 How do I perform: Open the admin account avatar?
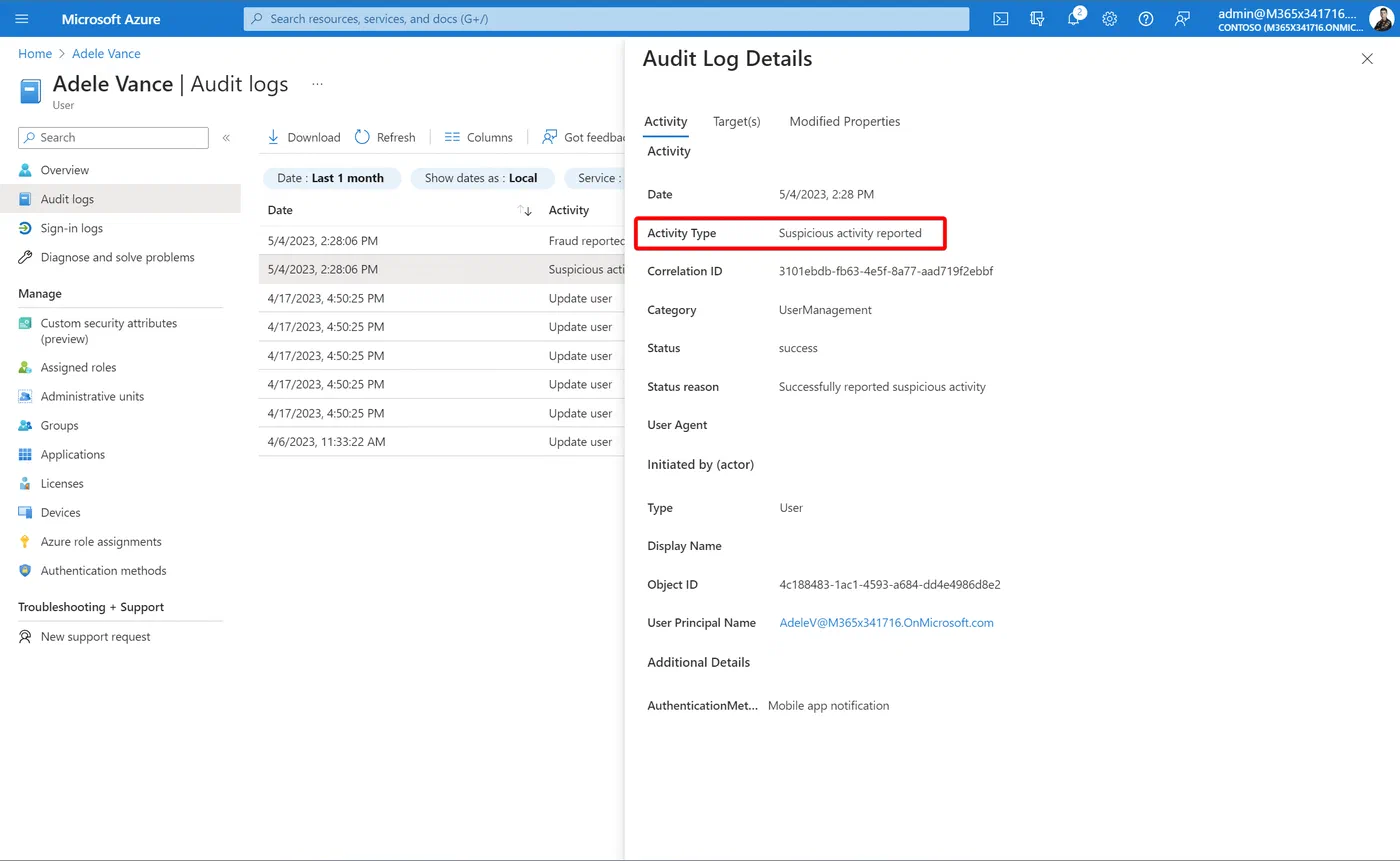click(1381, 19)
